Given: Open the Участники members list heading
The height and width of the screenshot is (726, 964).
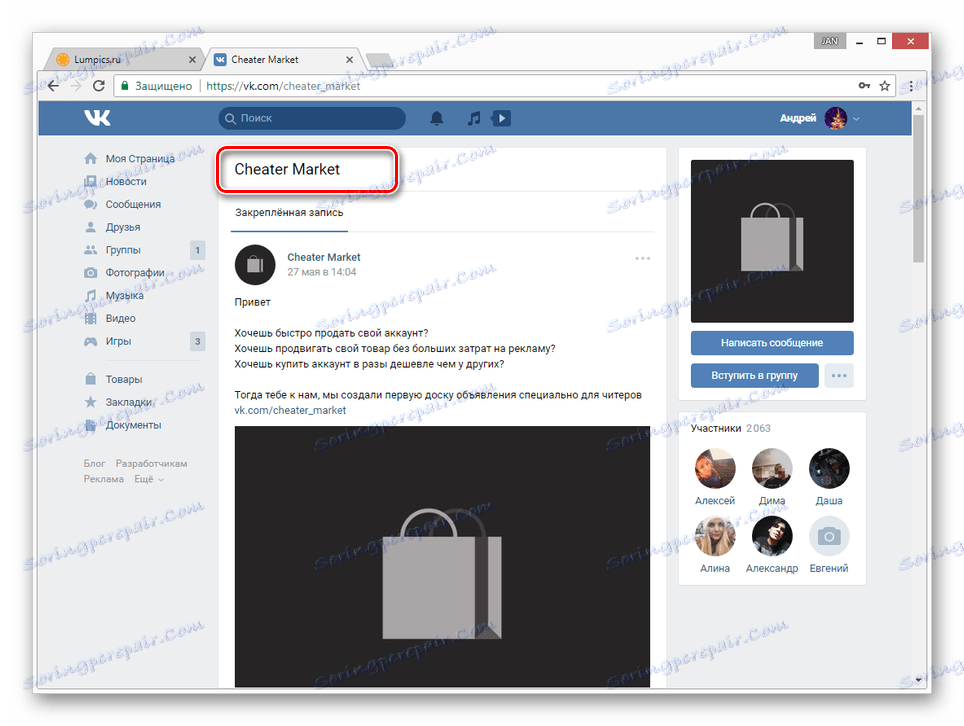Looking at the screenshot, I should click(716, 428).
